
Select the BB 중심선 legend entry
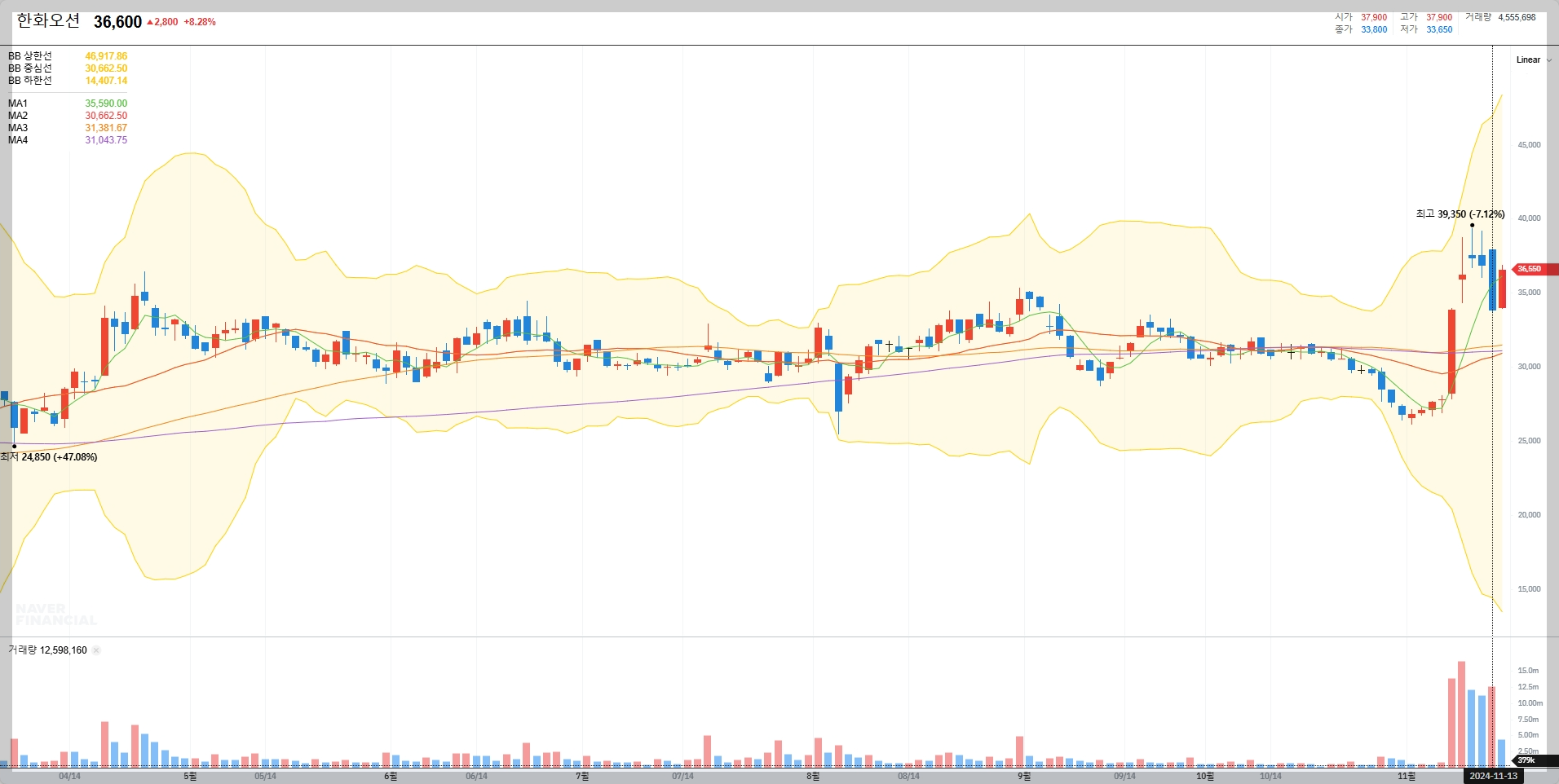coord(30,68)
